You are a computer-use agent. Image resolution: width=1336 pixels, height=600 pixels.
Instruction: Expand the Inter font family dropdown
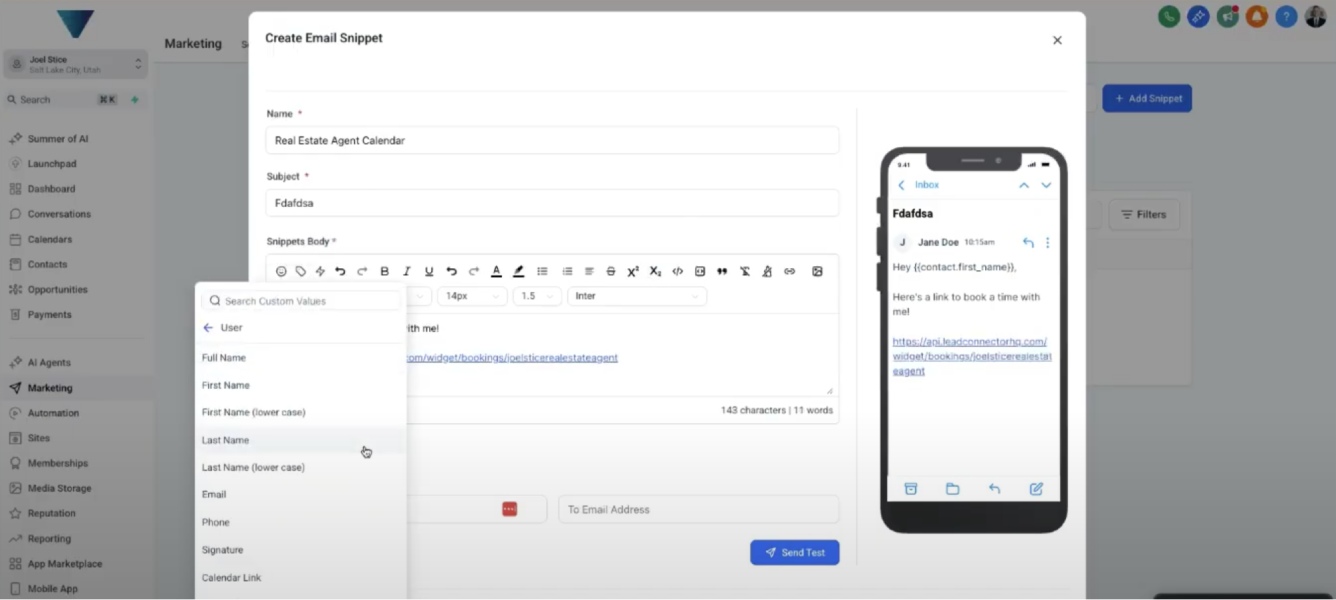point(636,296)
